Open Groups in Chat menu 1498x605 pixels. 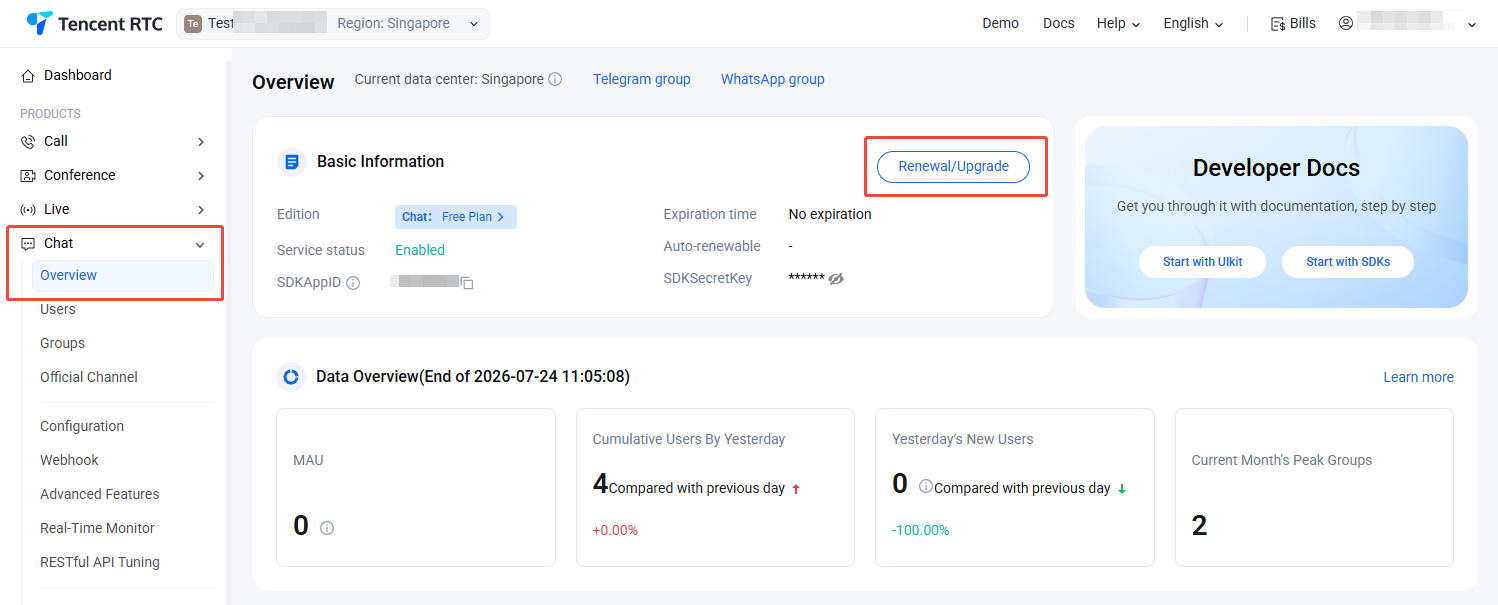[x=62, y=343]
